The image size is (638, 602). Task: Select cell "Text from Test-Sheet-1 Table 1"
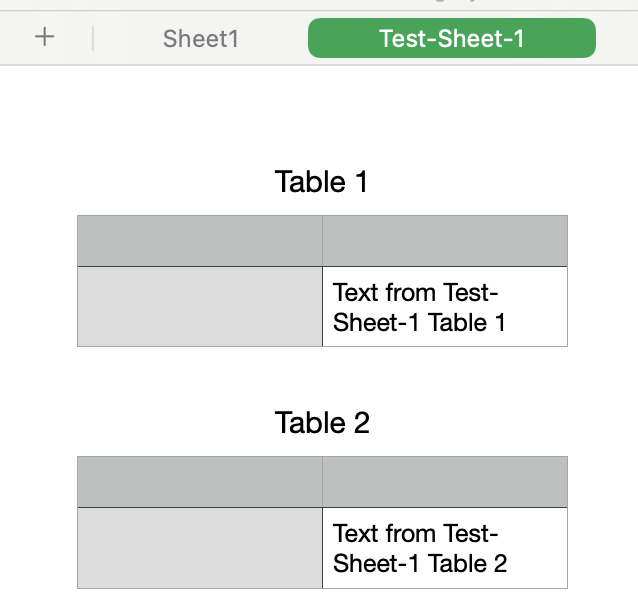tap(445, 307)
